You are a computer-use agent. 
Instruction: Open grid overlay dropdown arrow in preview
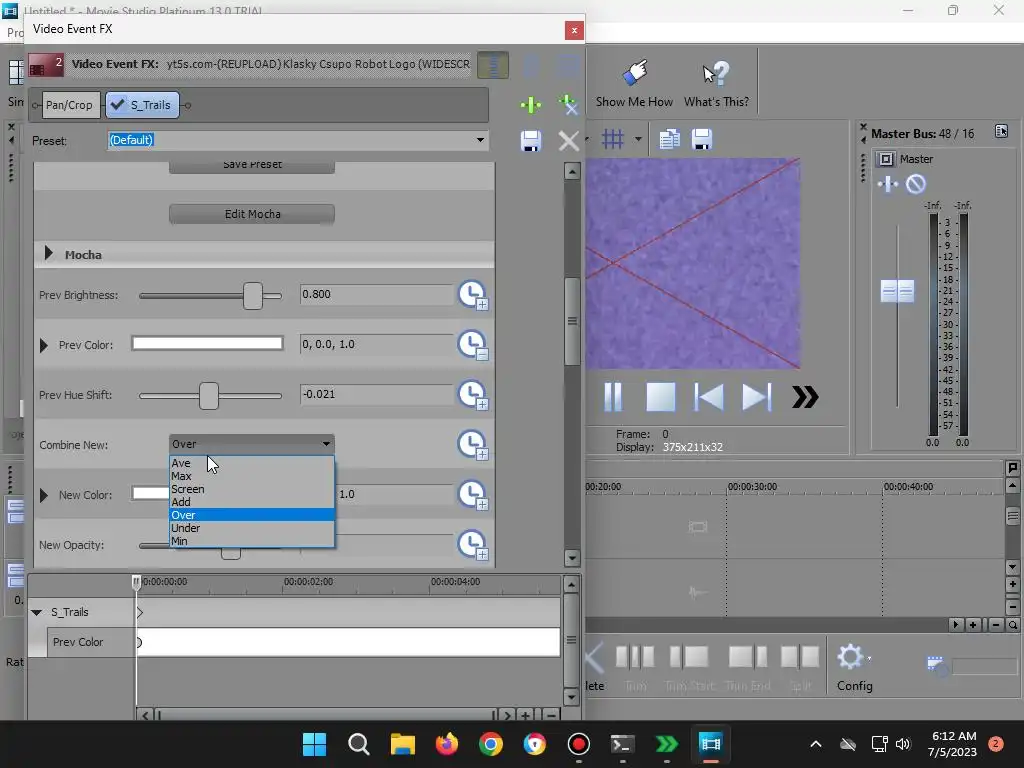(x=638, y=139)
